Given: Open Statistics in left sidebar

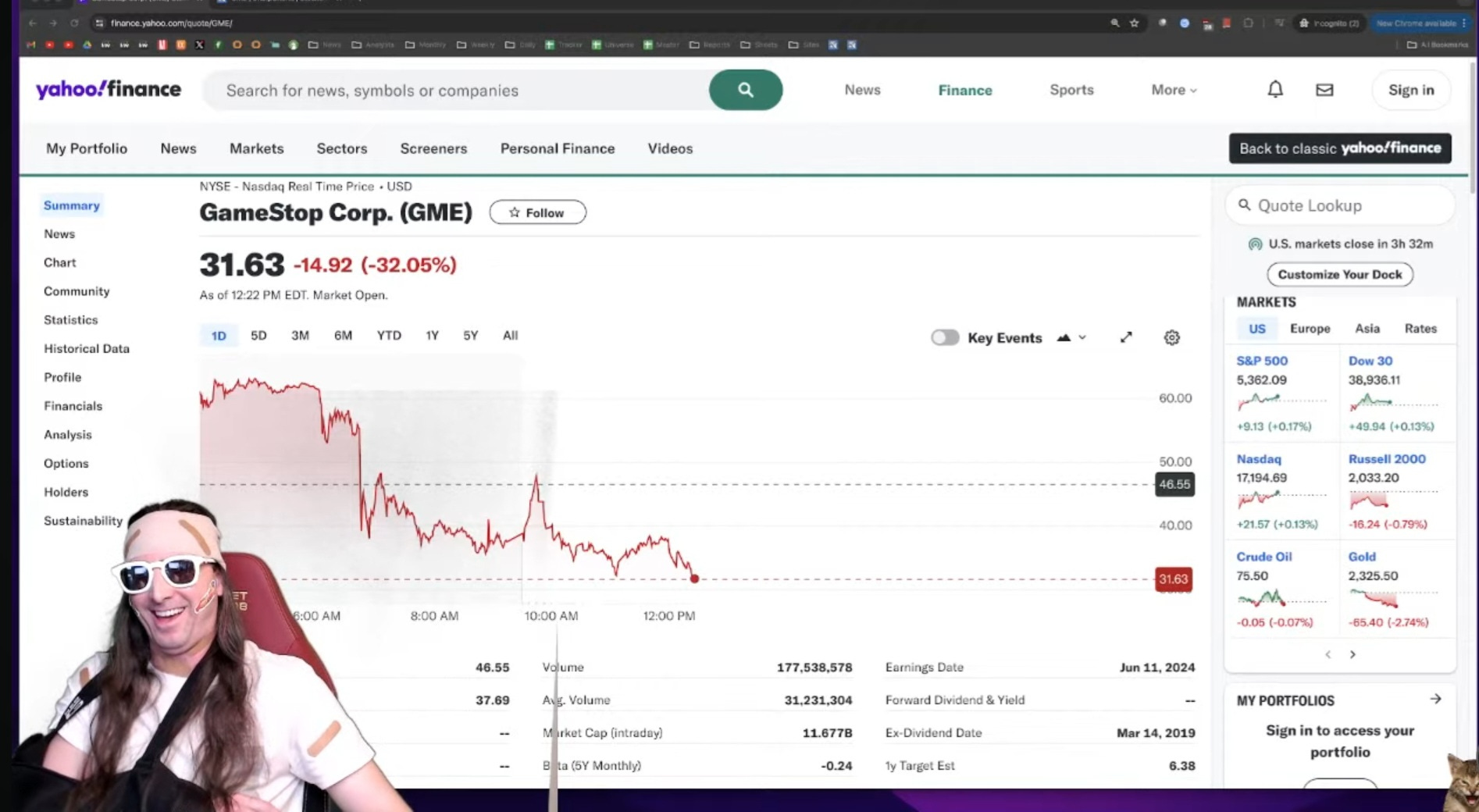Looking at the screenshot, I should point(71,319).
